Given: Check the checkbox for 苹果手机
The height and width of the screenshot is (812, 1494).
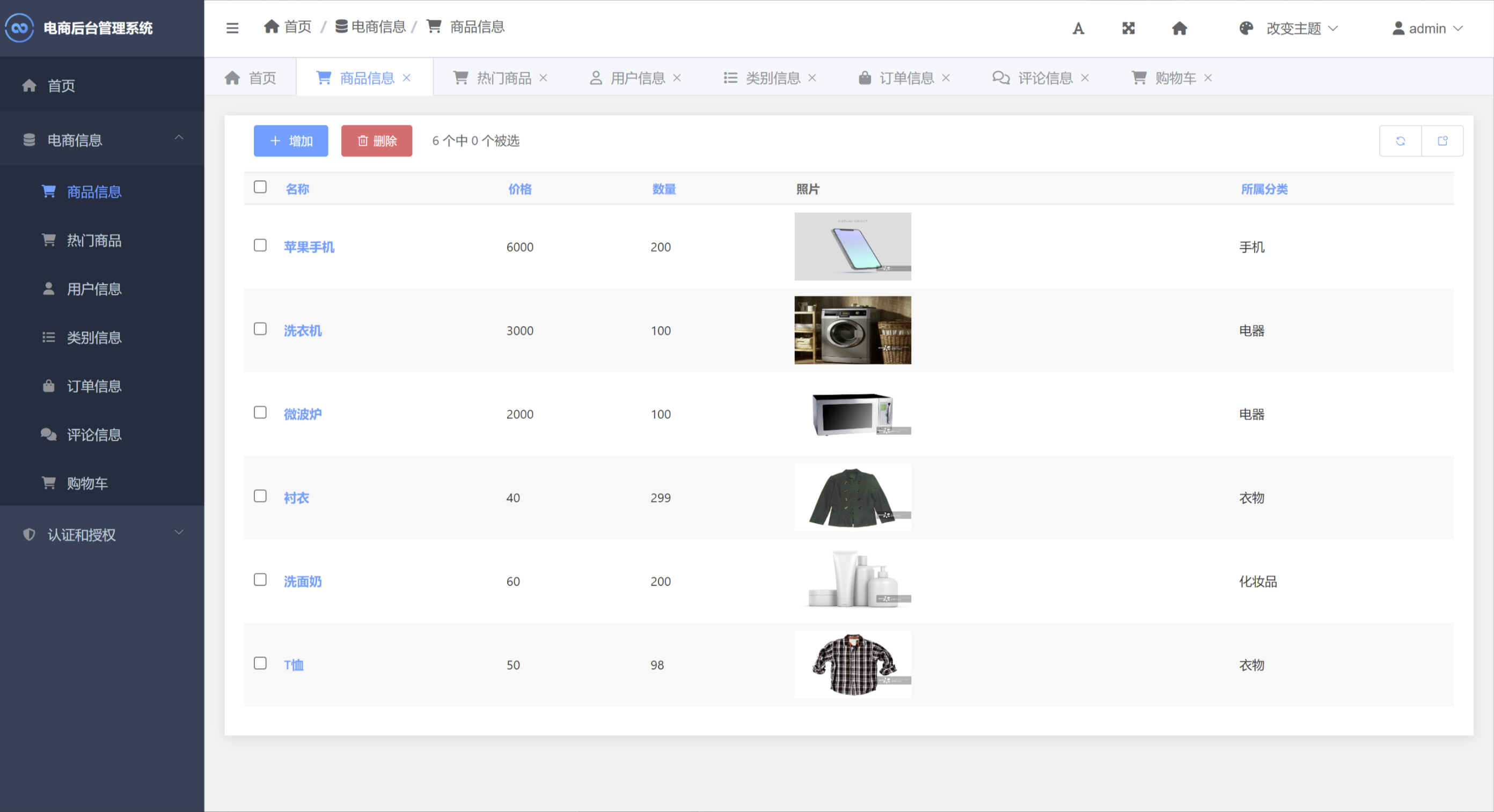Looking at the screenshot, I should click(x=260, y=245).
